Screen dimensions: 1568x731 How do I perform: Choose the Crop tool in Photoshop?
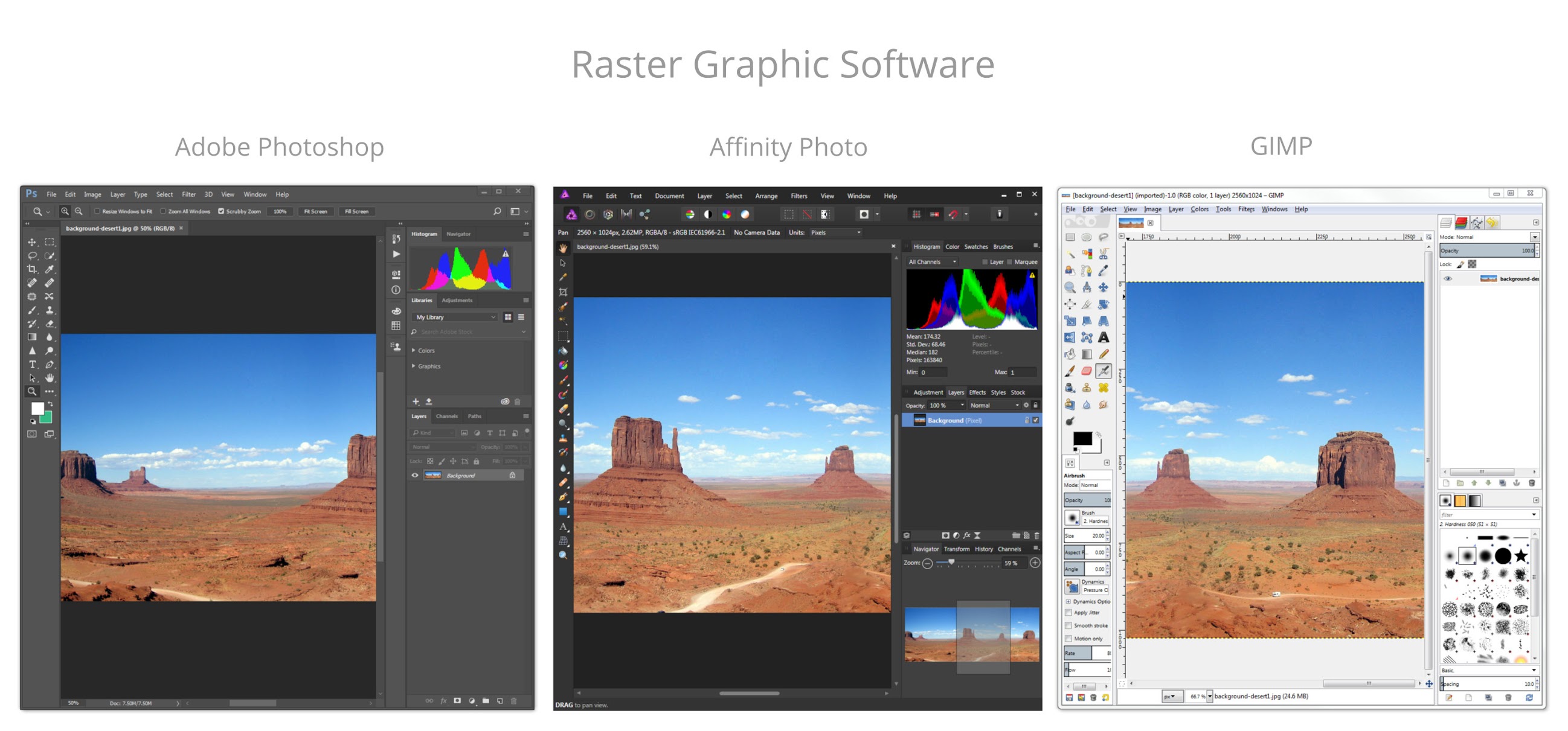31,269
